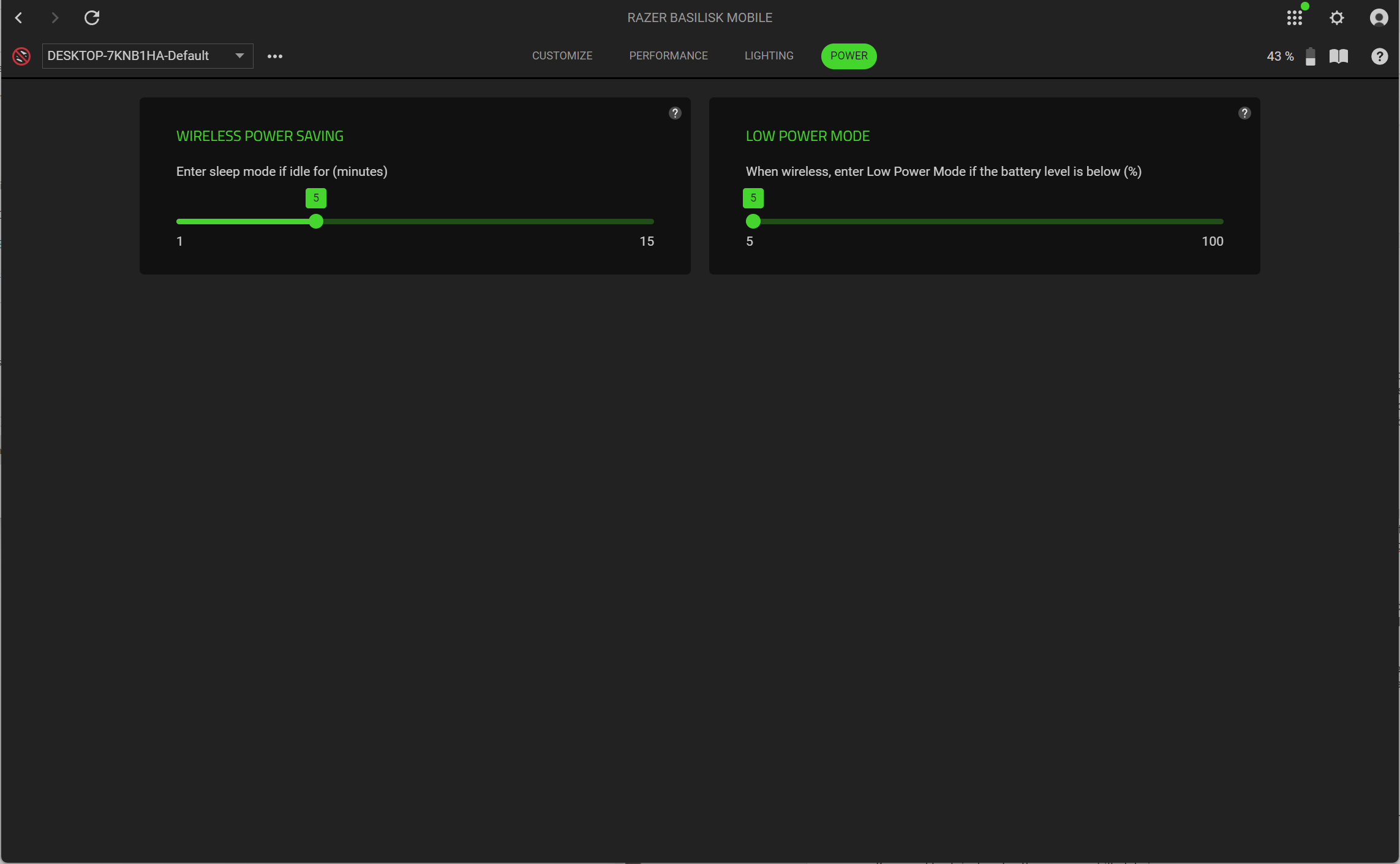Click the sleep slider maximum label 15
The width and height of the screenshot is (1400, 864).
point(647,241)
